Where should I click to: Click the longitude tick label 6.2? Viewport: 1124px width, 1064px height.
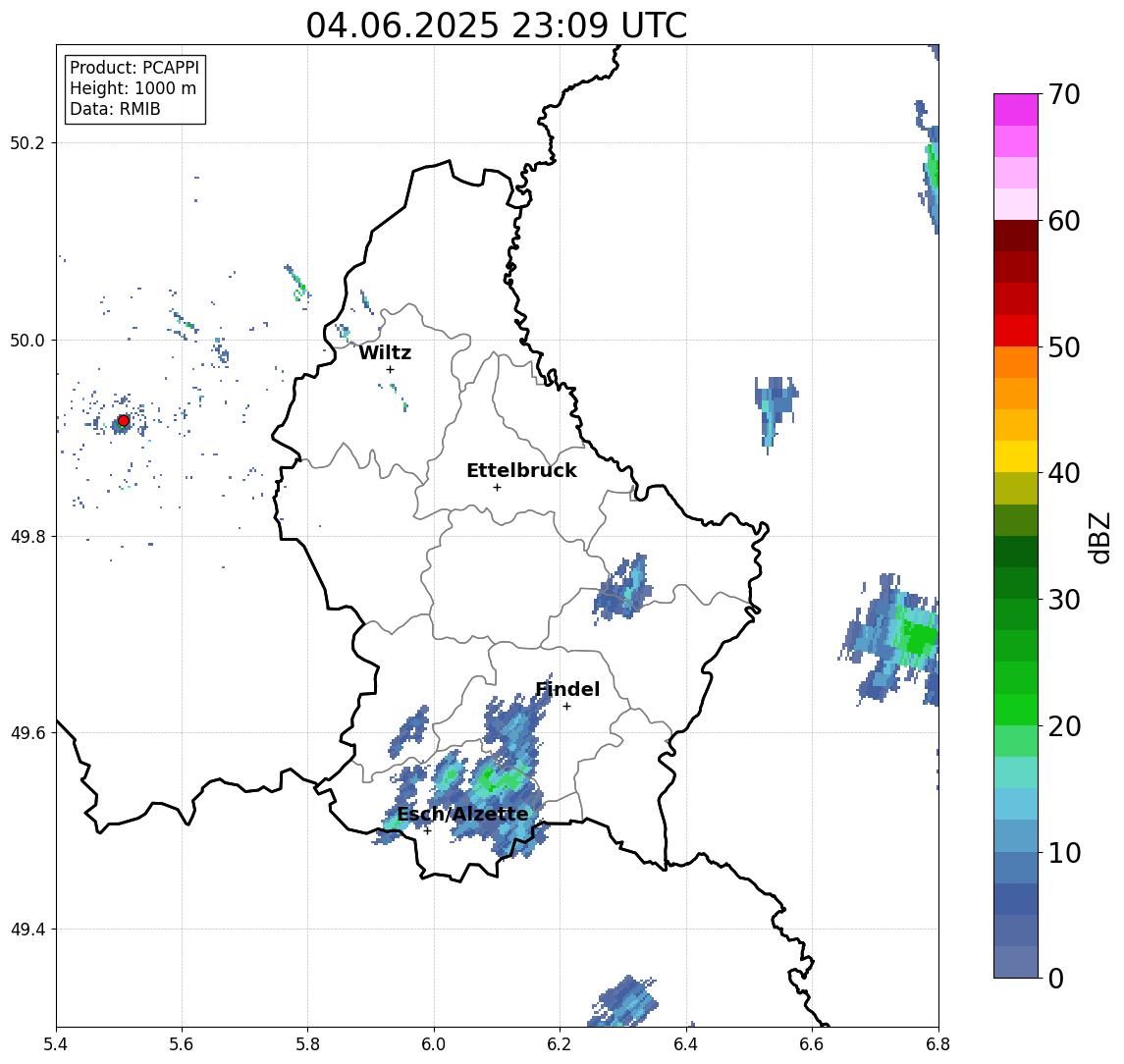click(560, 1044)
